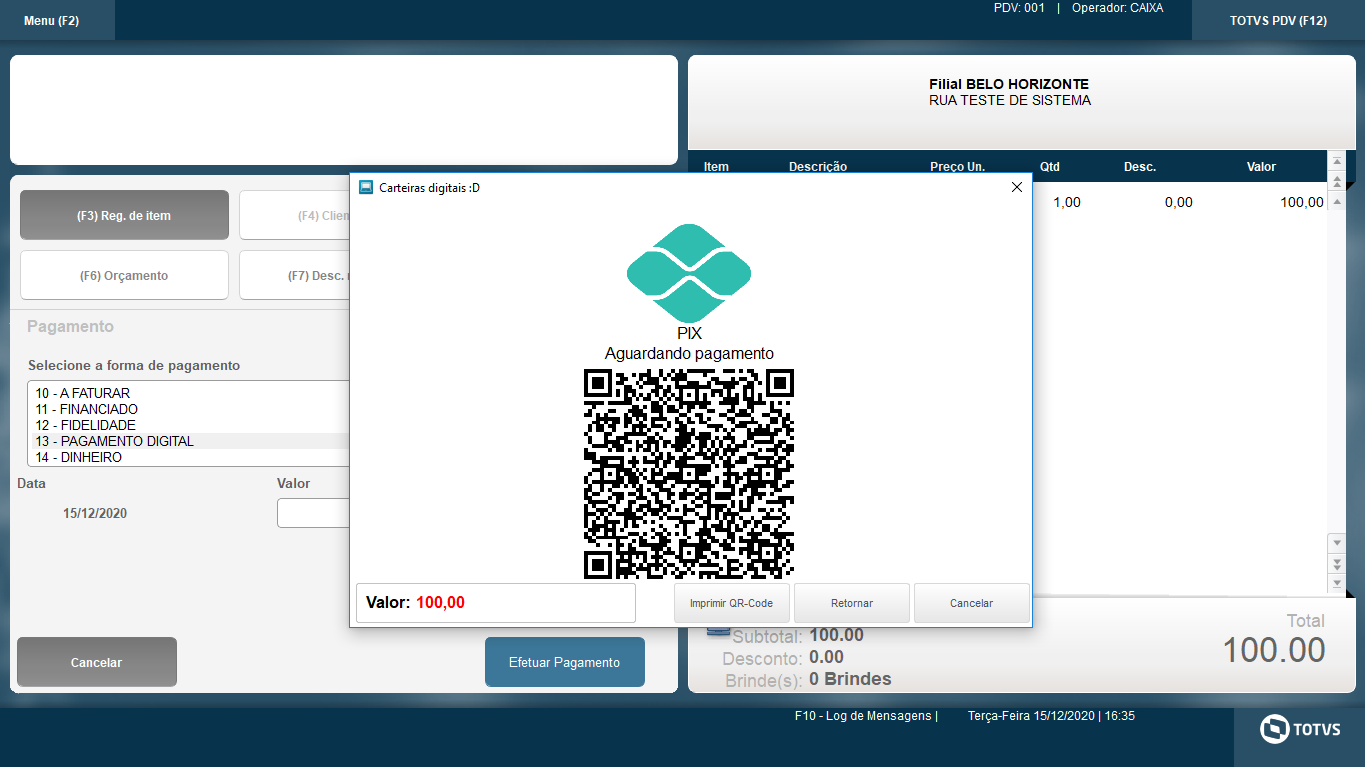
Task: Click the PIX QR code image
Action: coord(689,474)
